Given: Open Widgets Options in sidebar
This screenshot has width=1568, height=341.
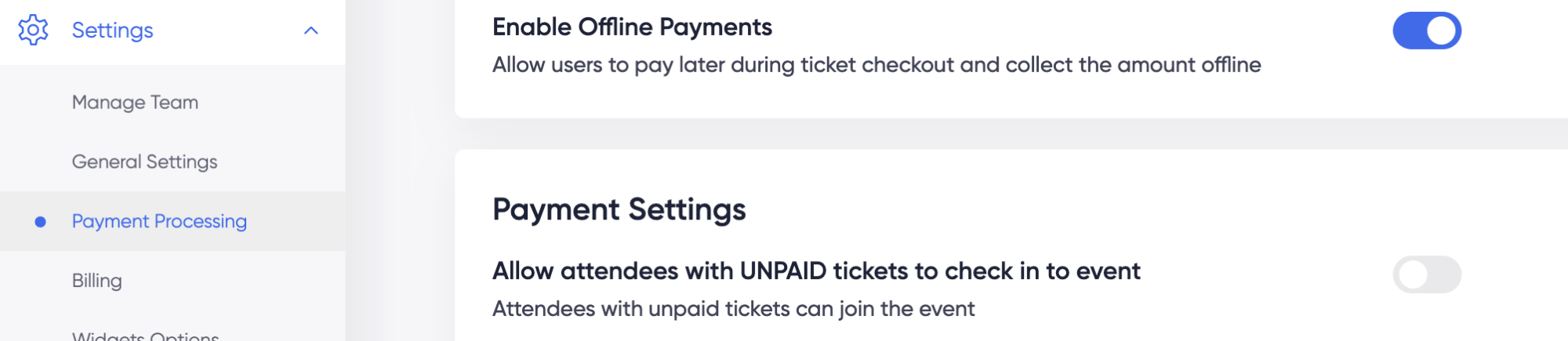Looking at the screenshot, I should tap(145, 336).
